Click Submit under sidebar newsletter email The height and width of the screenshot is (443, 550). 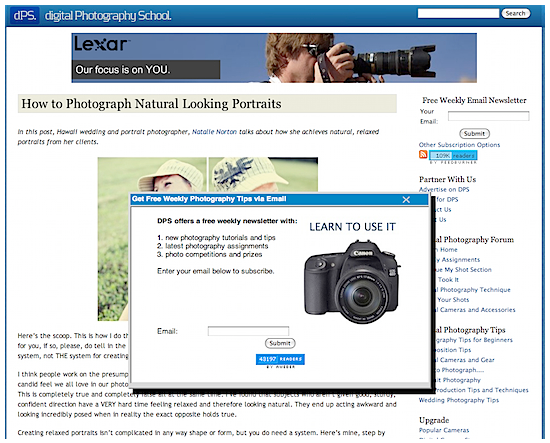(474, 133)
